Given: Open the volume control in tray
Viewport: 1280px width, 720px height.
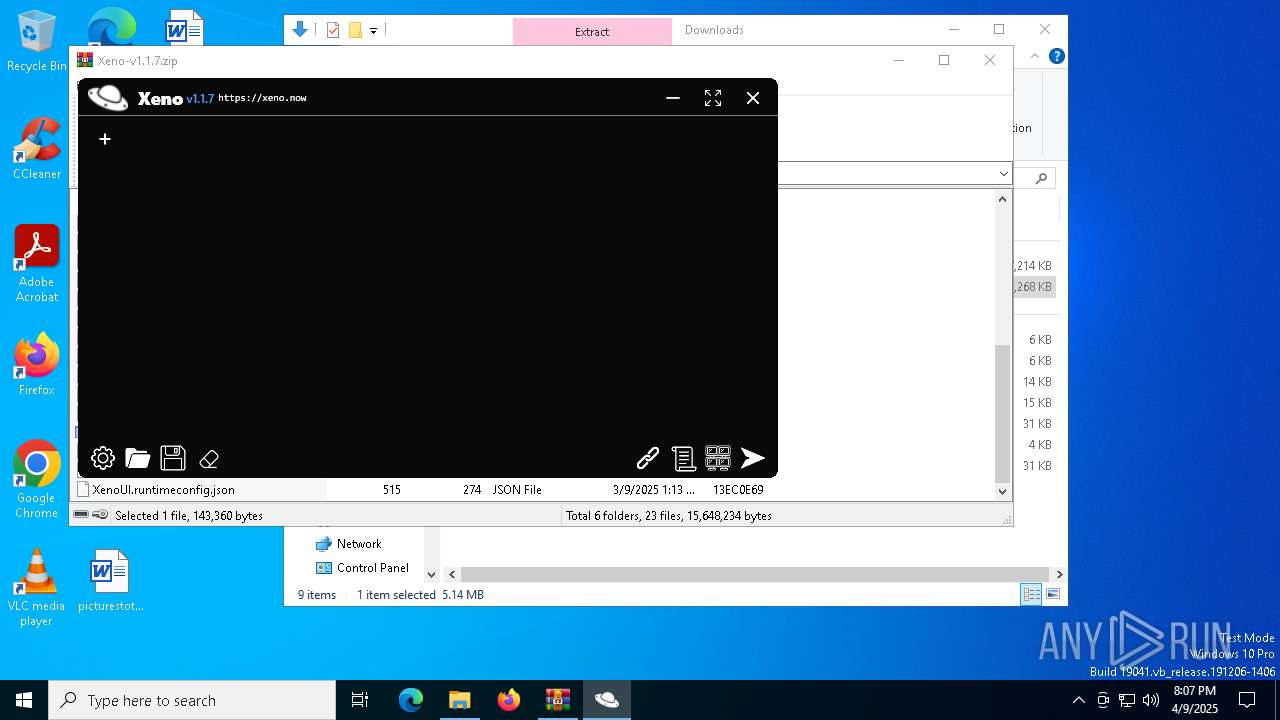Looking at the screenshot, I should (1150, 700).
